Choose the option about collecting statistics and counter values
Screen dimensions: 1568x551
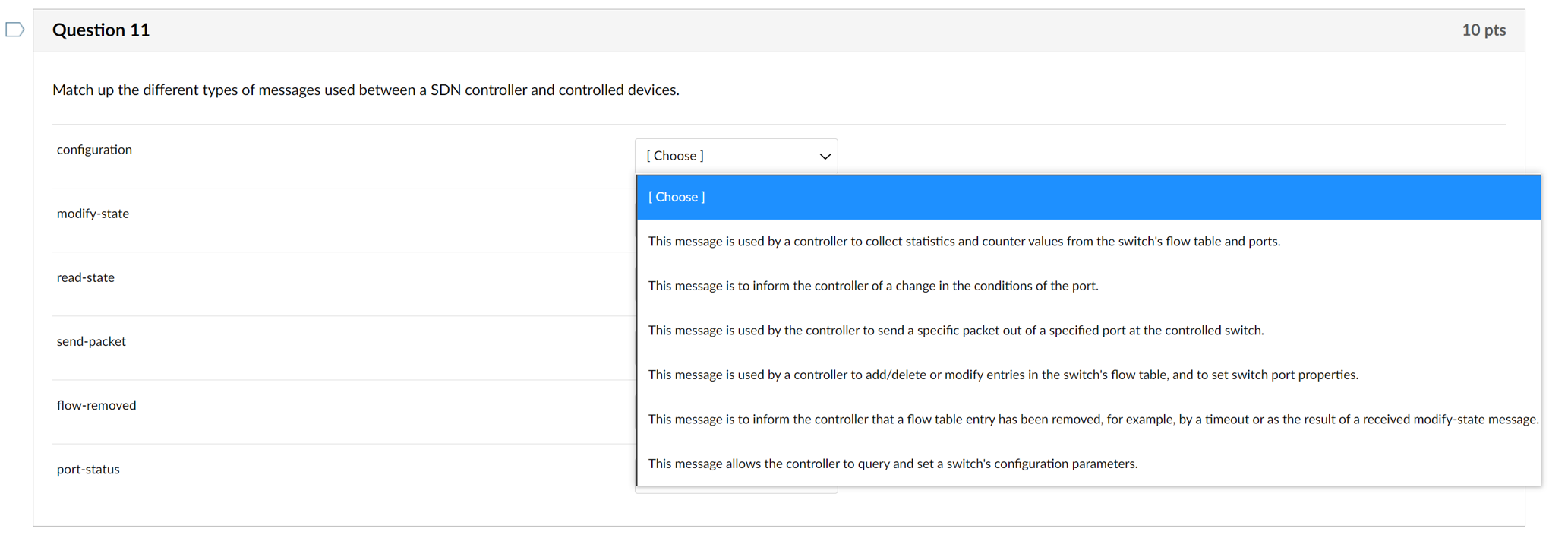(x=1088, y=242)
